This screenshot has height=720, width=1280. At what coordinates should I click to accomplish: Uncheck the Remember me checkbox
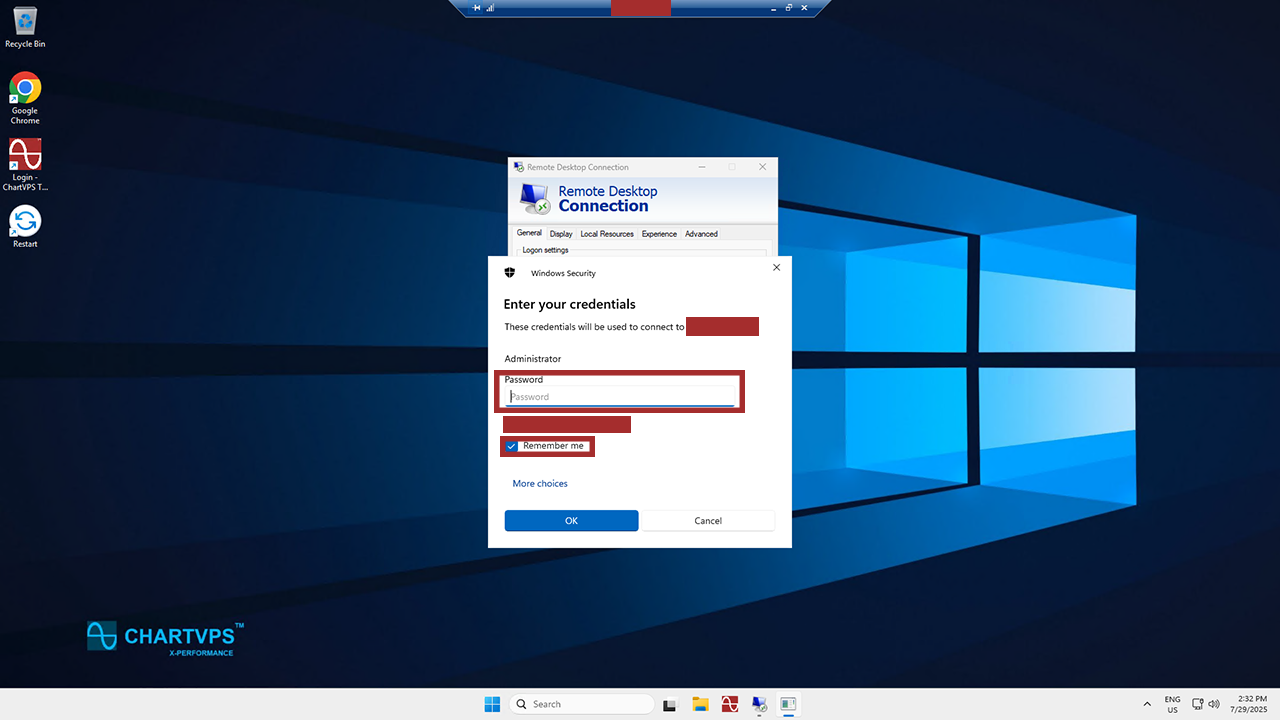pos(512,446)
